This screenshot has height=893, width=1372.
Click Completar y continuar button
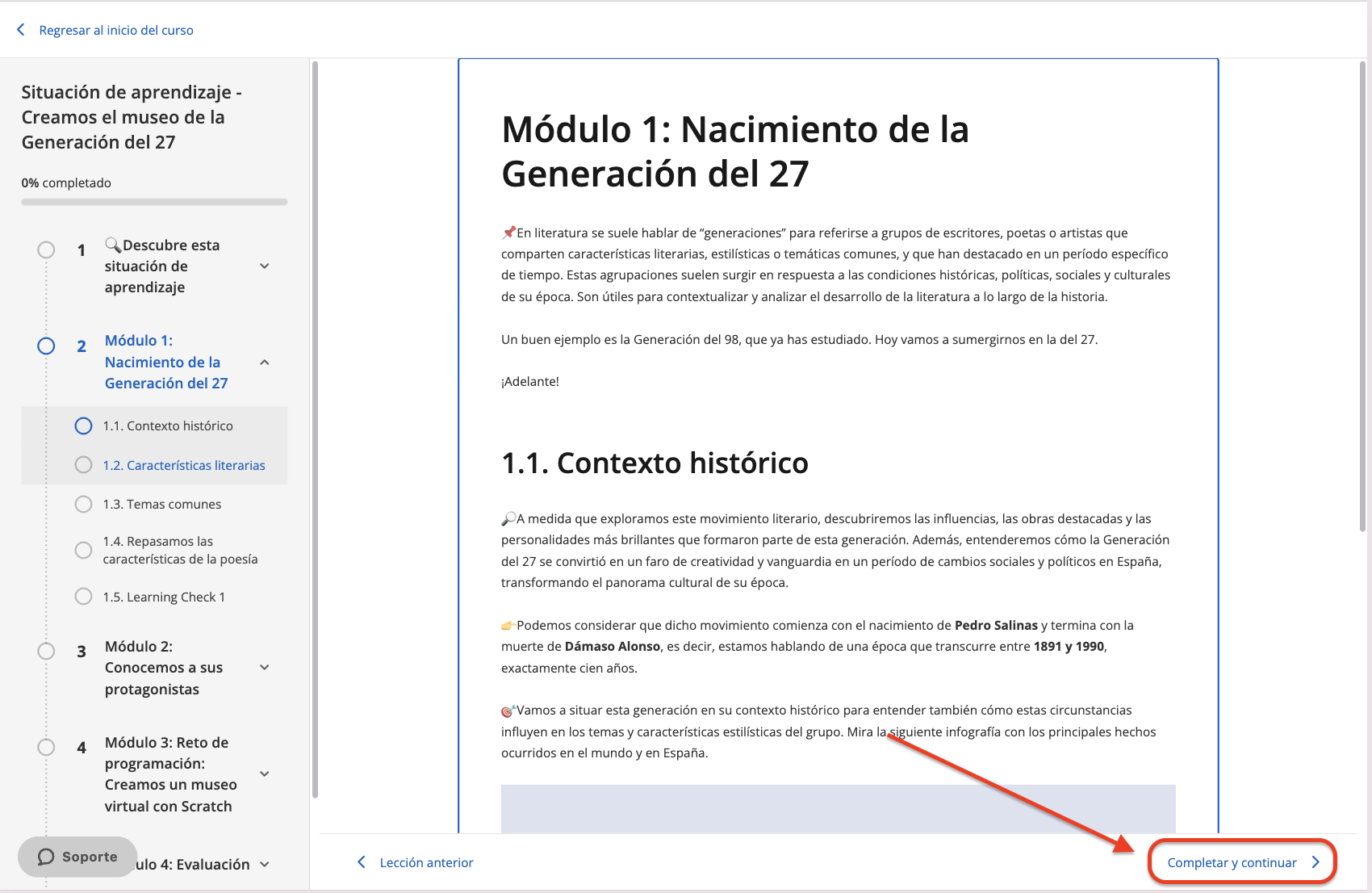pyautogui.click(x=1242, y=862)
